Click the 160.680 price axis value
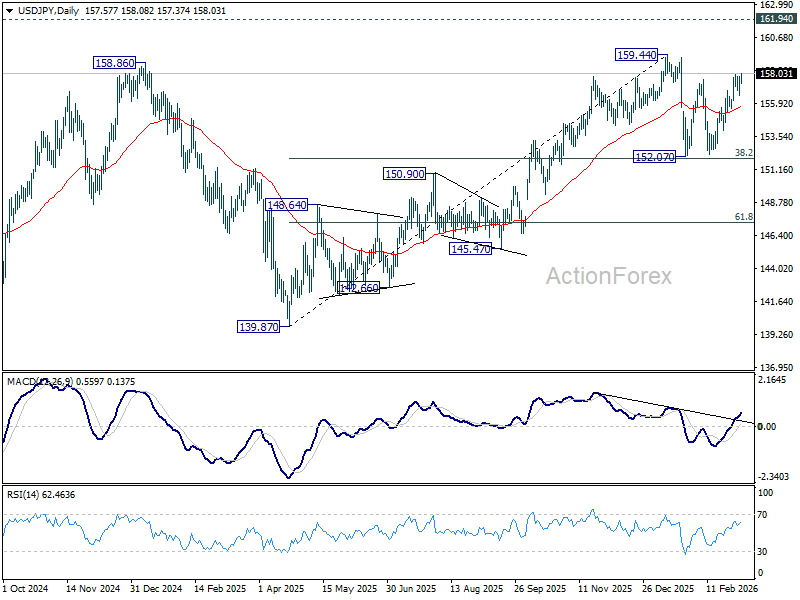Image resolution: width=800 pixels, height=600 pixels. coord(777,37)
